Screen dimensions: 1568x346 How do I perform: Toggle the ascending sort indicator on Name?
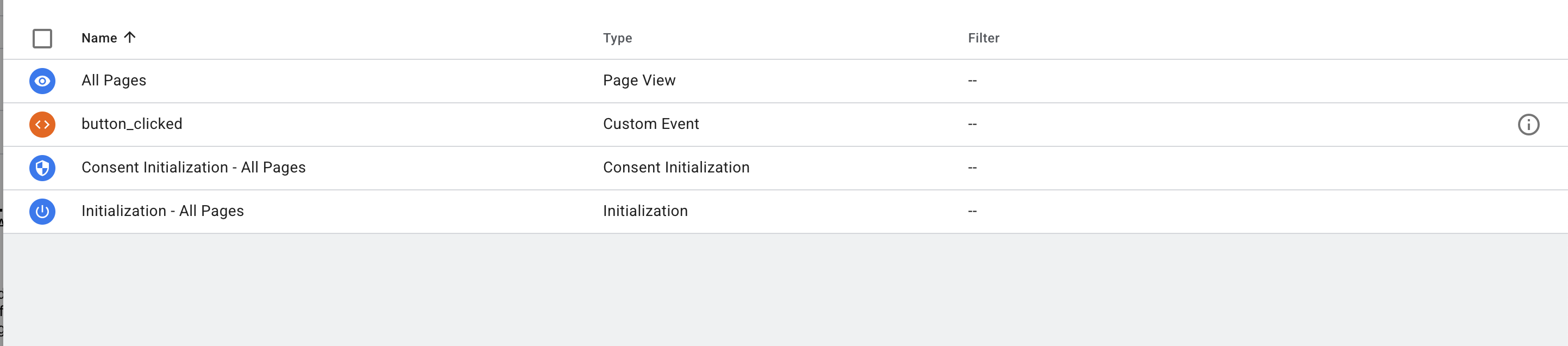coord(128,37)
